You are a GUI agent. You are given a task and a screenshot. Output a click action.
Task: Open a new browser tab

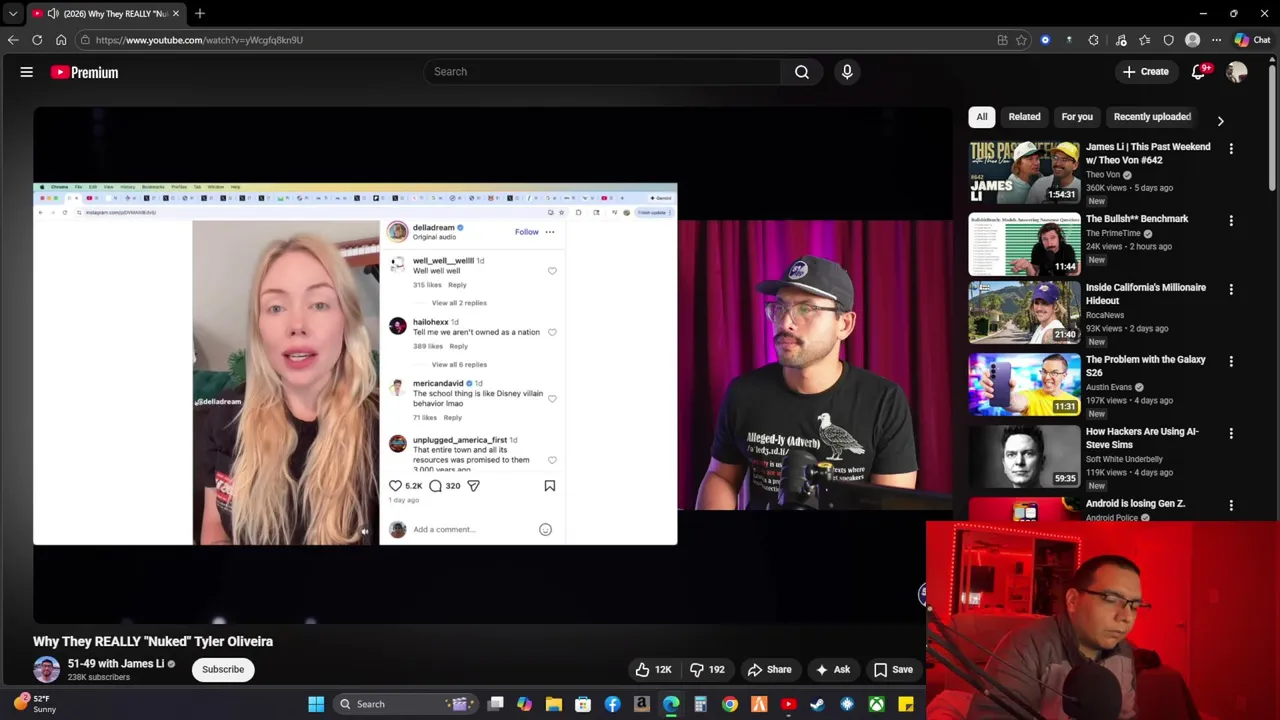point(200,14)
